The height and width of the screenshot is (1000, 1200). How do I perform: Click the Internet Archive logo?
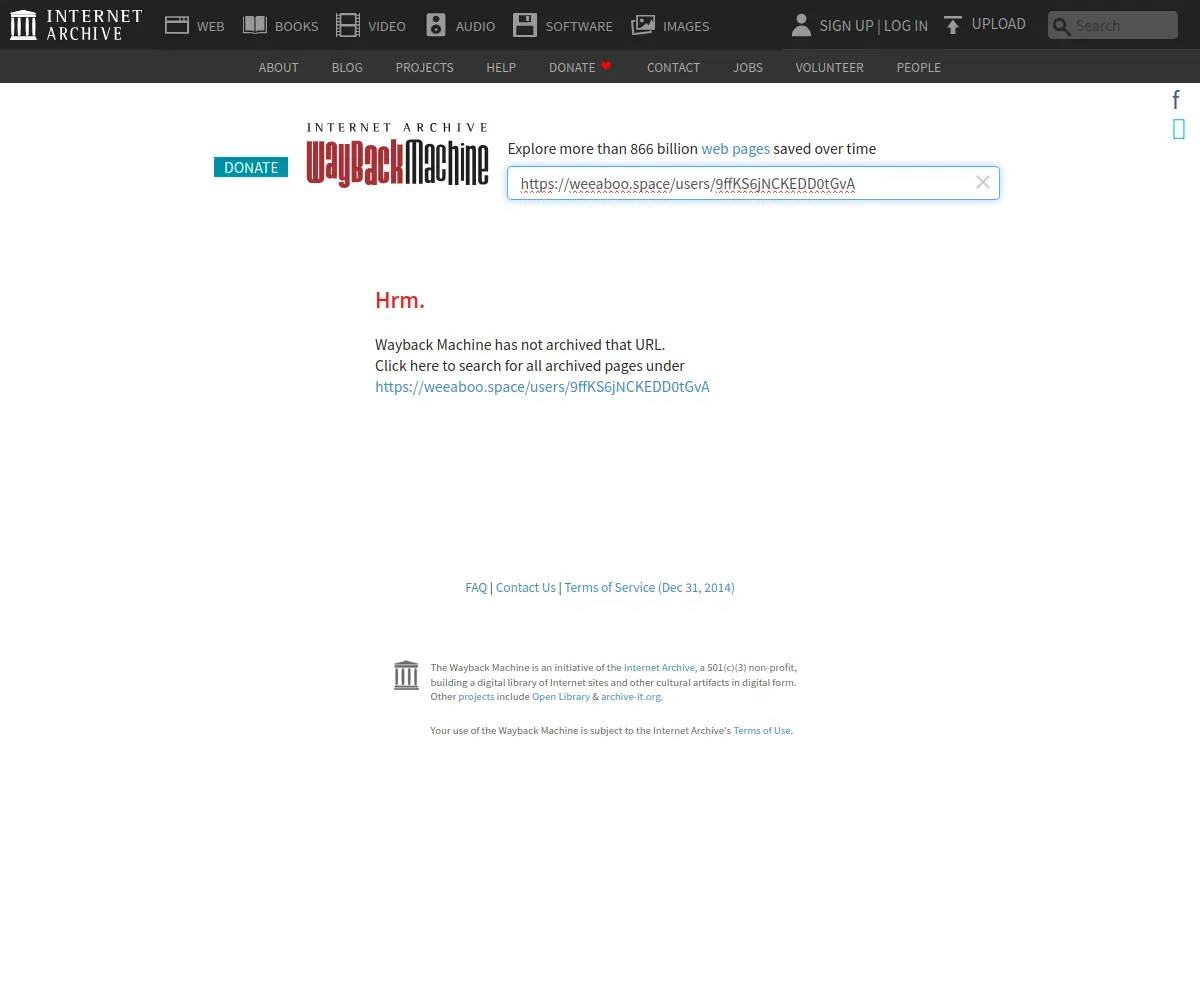(x=76, y=25)
